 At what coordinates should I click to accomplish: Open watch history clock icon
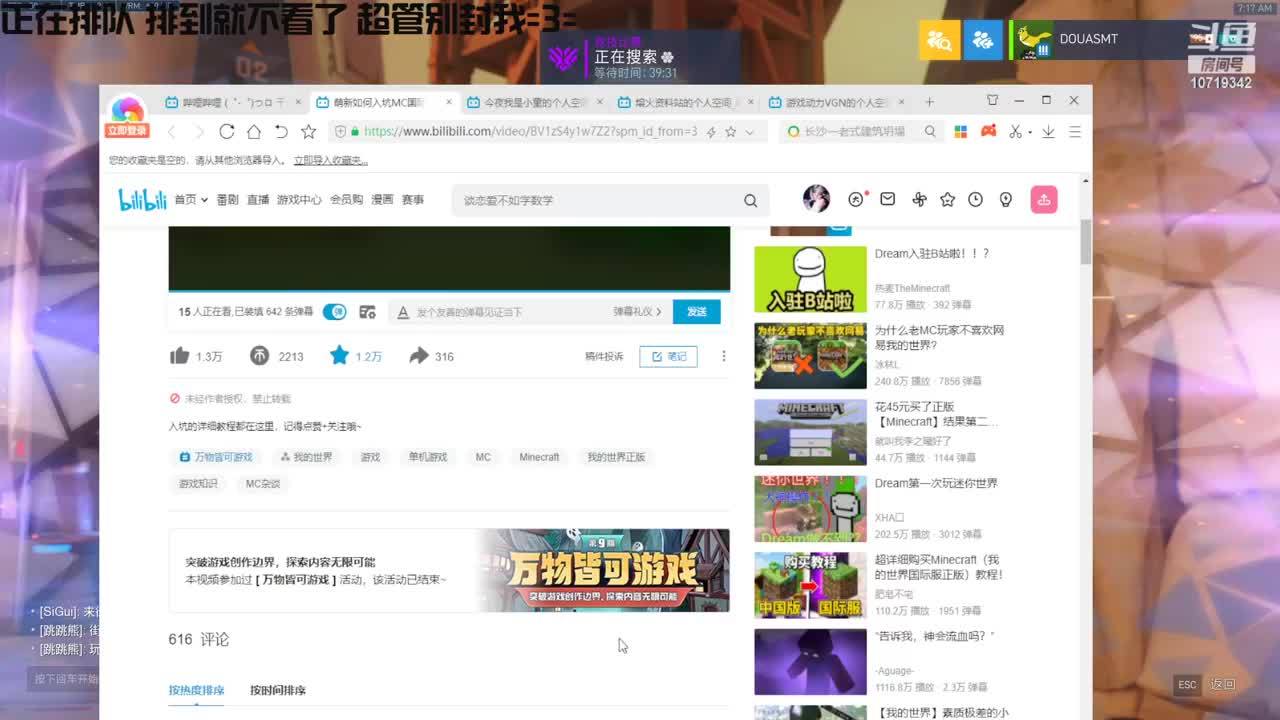click(975, 200)
